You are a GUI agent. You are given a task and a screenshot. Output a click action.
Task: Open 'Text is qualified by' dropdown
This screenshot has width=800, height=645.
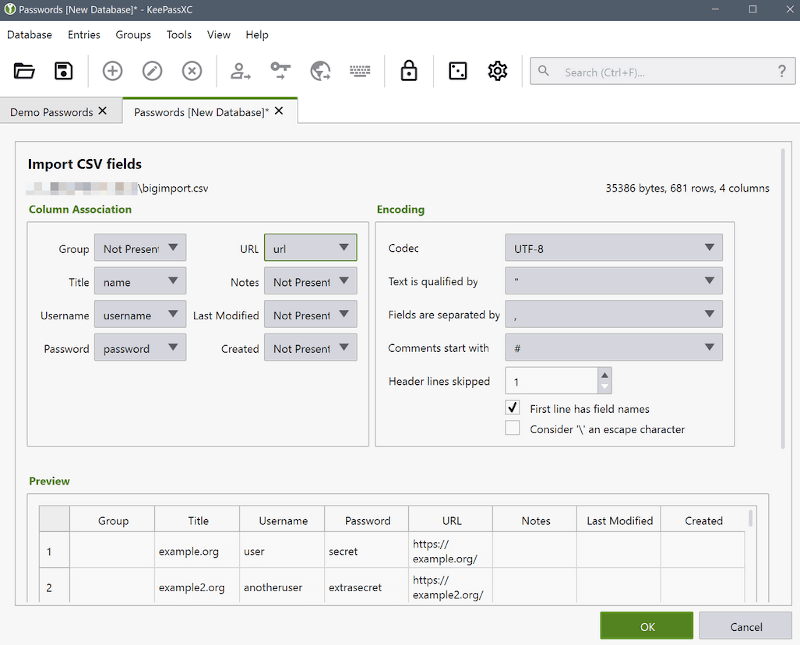pos(614,281)
